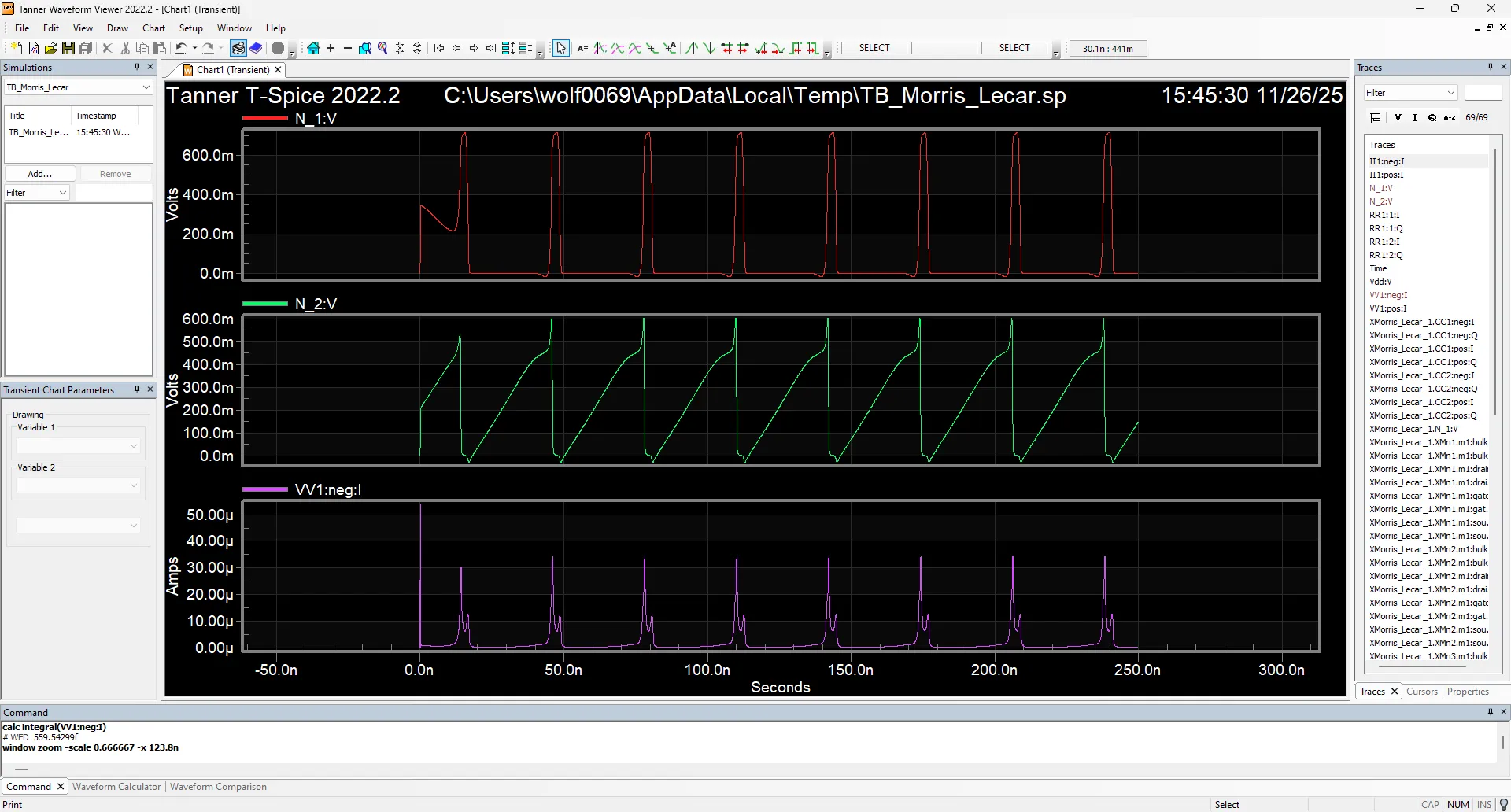Select the Print icon in the toolbar
Viewport: 1511px width, 812px height.
(x=238, y=48)
